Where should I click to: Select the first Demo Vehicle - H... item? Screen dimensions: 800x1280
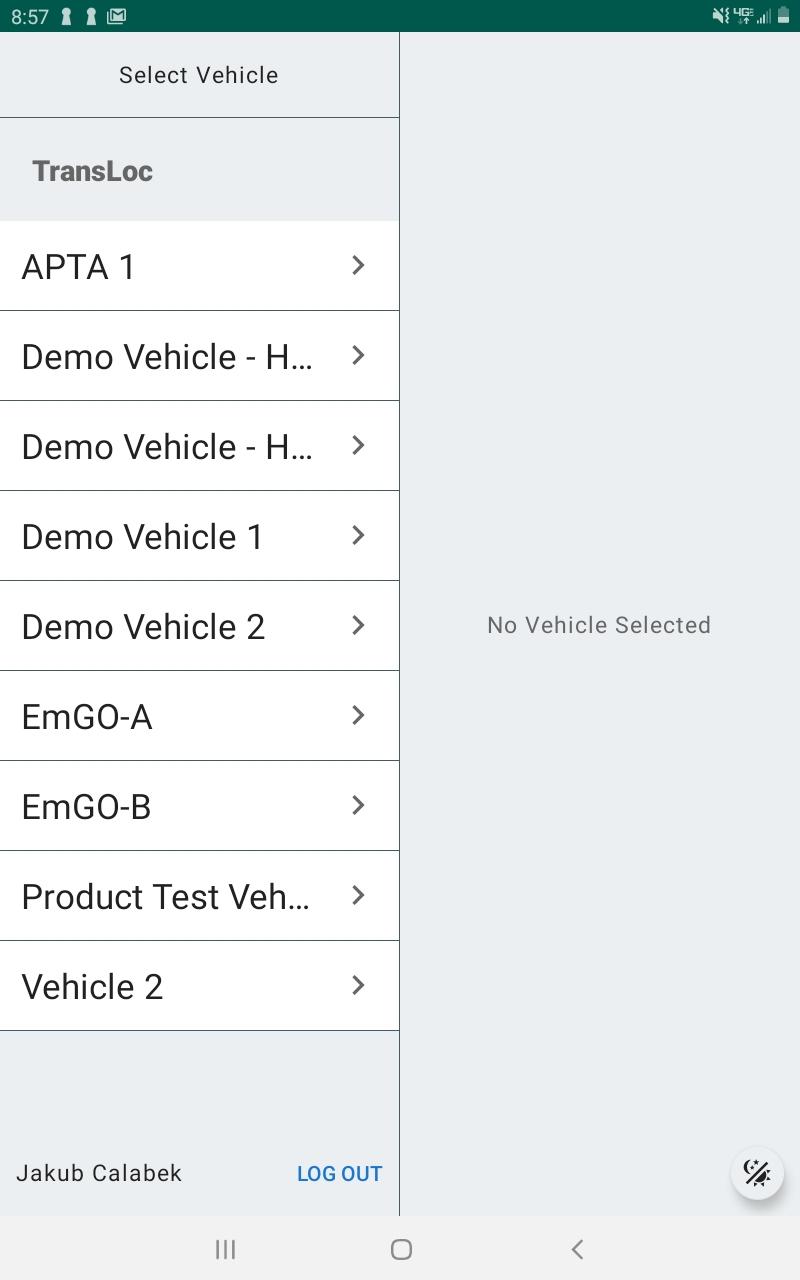point(199,356)
